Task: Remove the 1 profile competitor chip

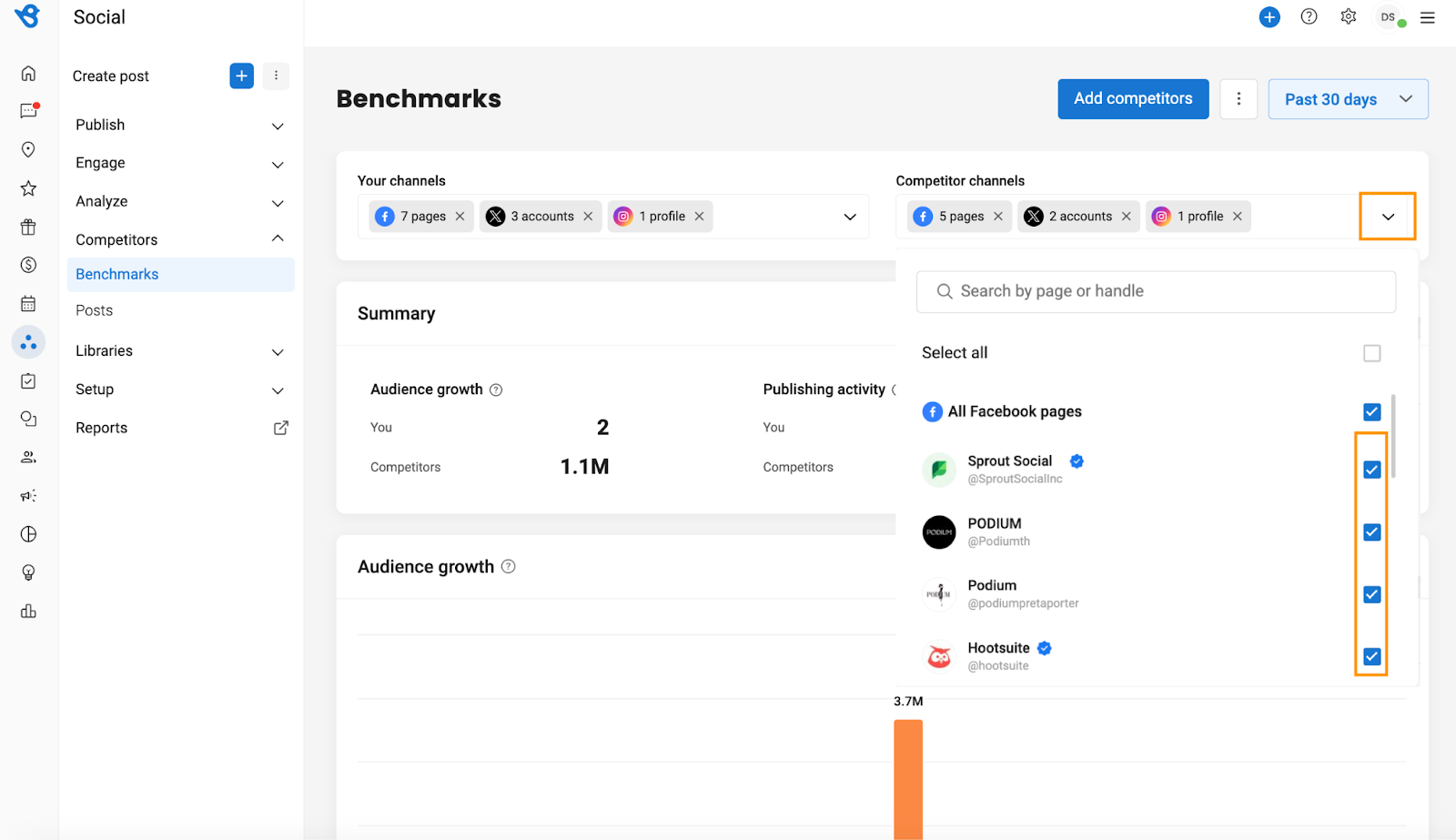Action: point(1238,217)
